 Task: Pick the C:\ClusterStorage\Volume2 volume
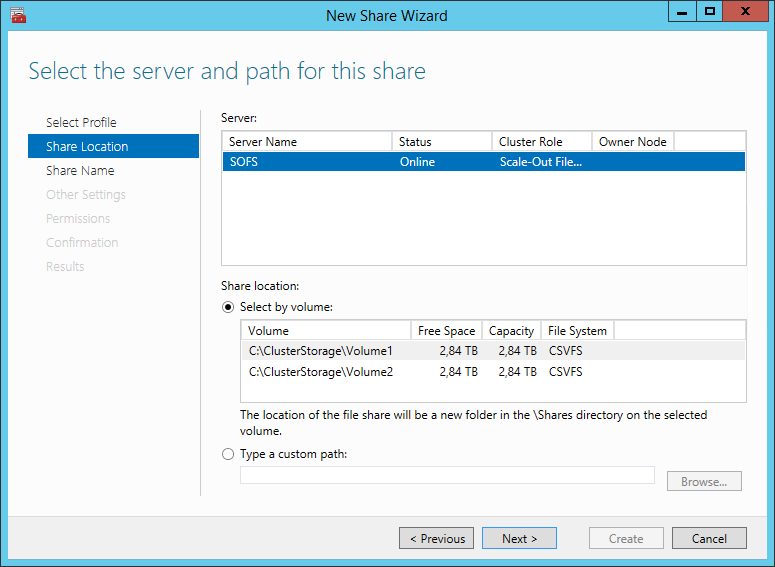click(x=493, y=372)
